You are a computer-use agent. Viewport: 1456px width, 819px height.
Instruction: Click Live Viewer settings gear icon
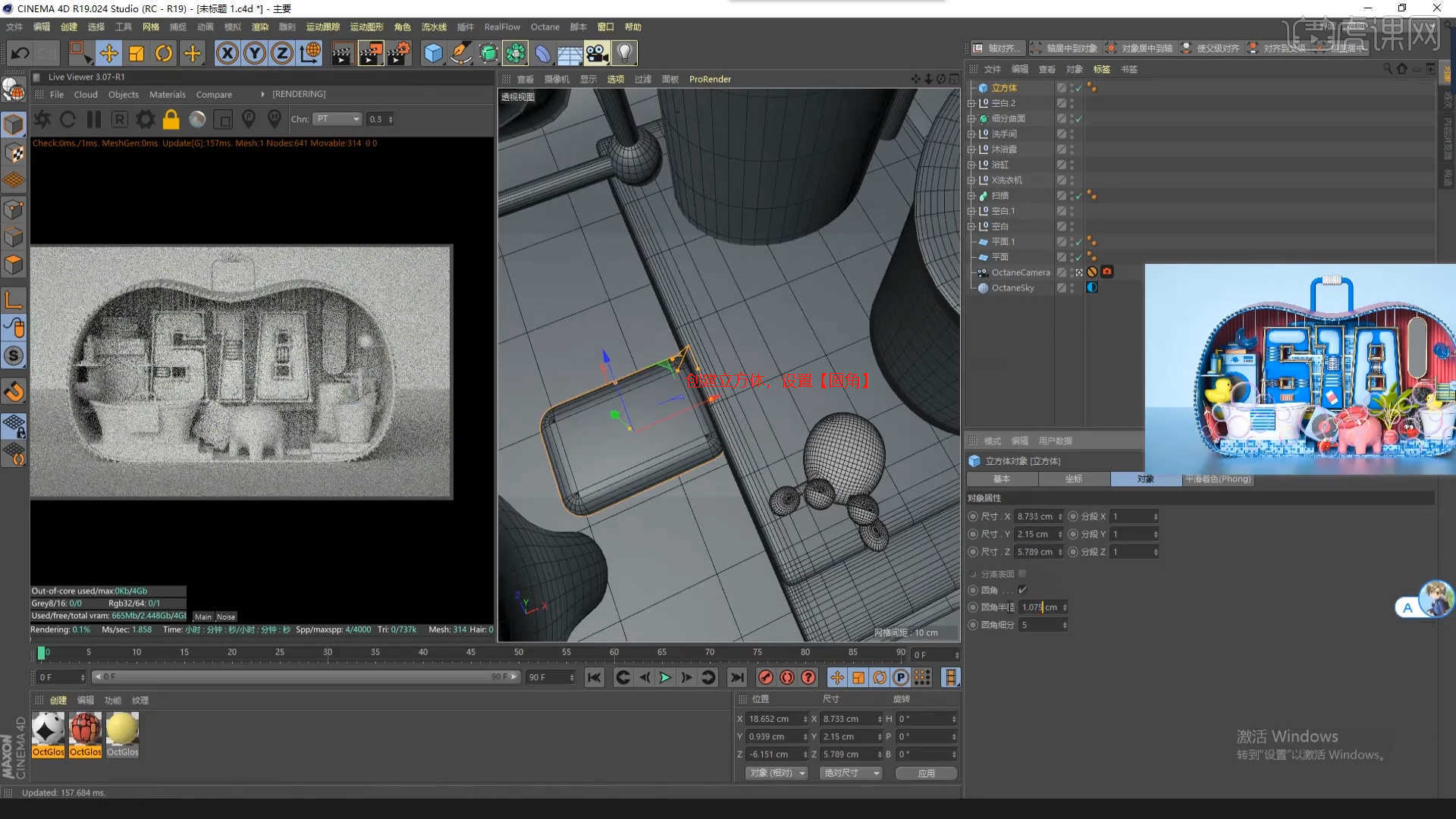(145, 119)
